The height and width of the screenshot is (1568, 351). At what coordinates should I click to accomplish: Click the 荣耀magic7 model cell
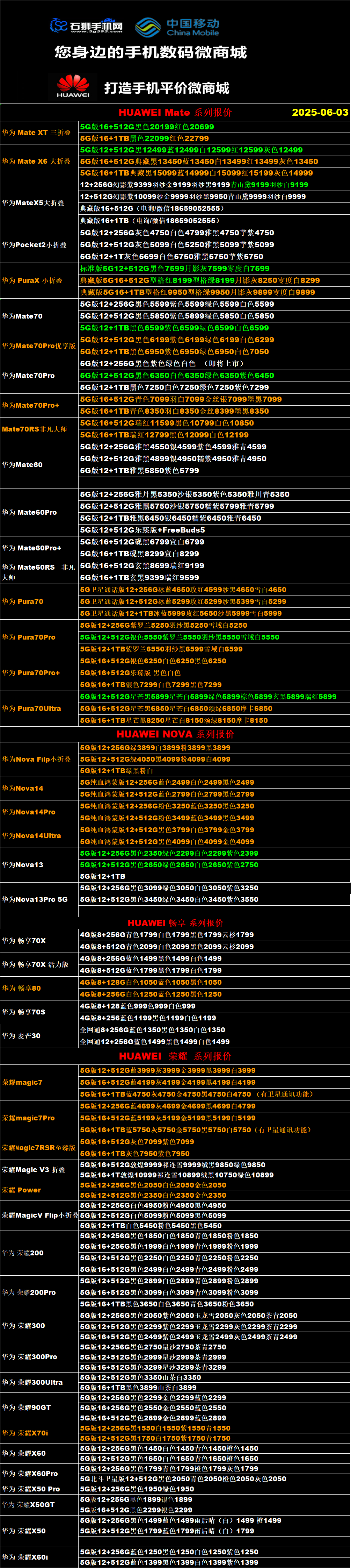pos(39,1082)
